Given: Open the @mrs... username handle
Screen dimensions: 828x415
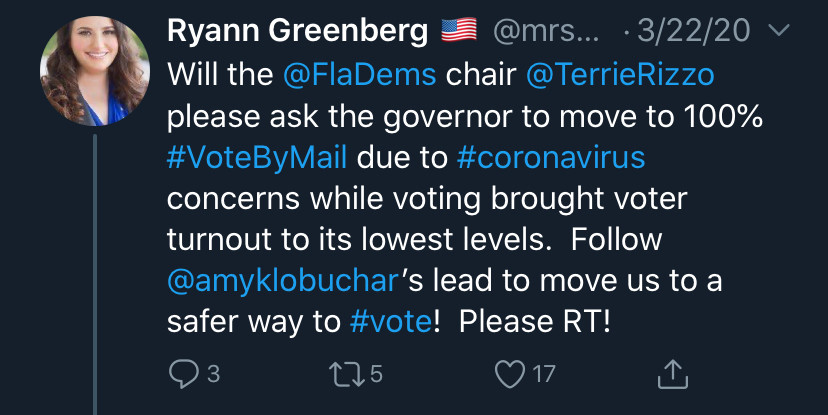Looking at the screenshot, I should coord(546,32).
